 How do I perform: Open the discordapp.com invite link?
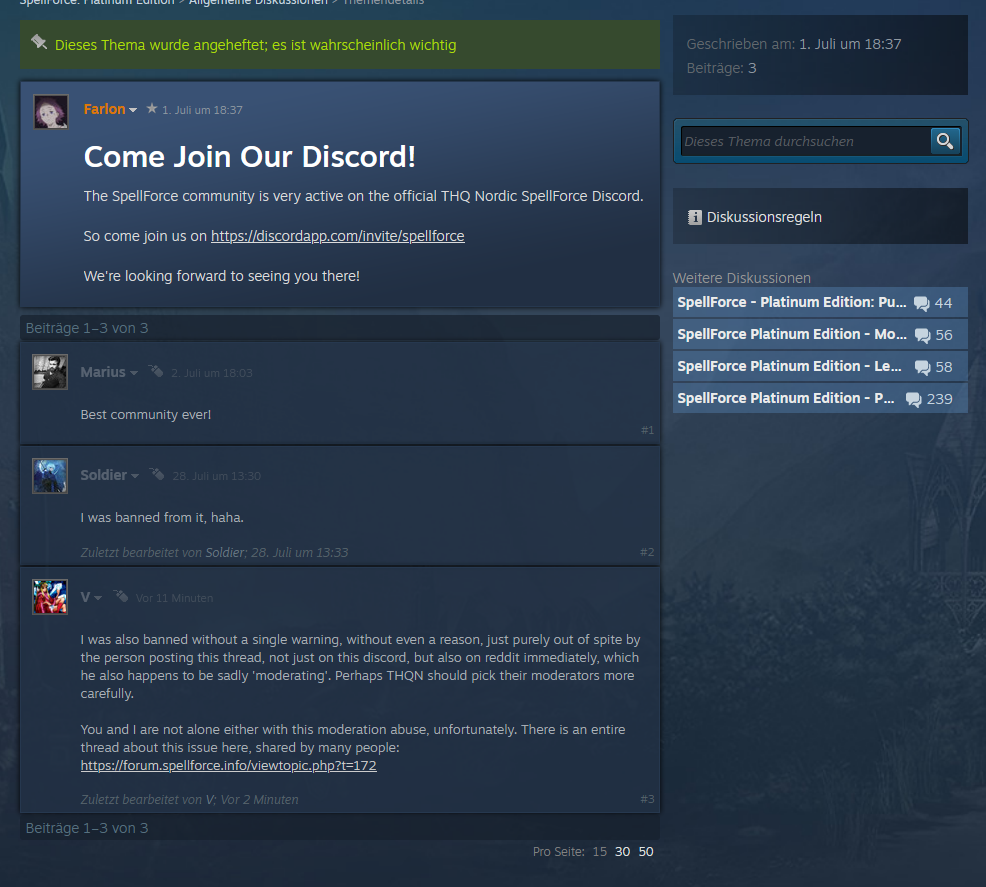click(x=338, y=236)
